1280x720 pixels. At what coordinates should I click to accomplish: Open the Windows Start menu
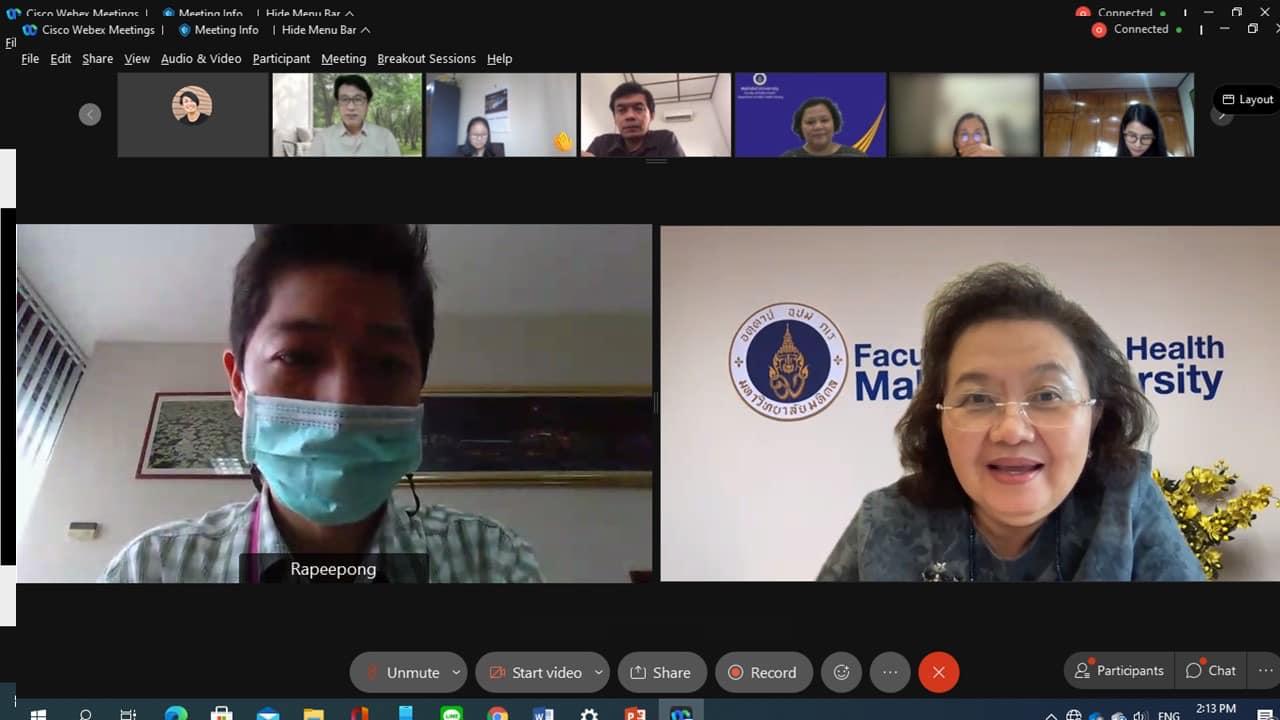pyautogui.click(x=39, y=713)
